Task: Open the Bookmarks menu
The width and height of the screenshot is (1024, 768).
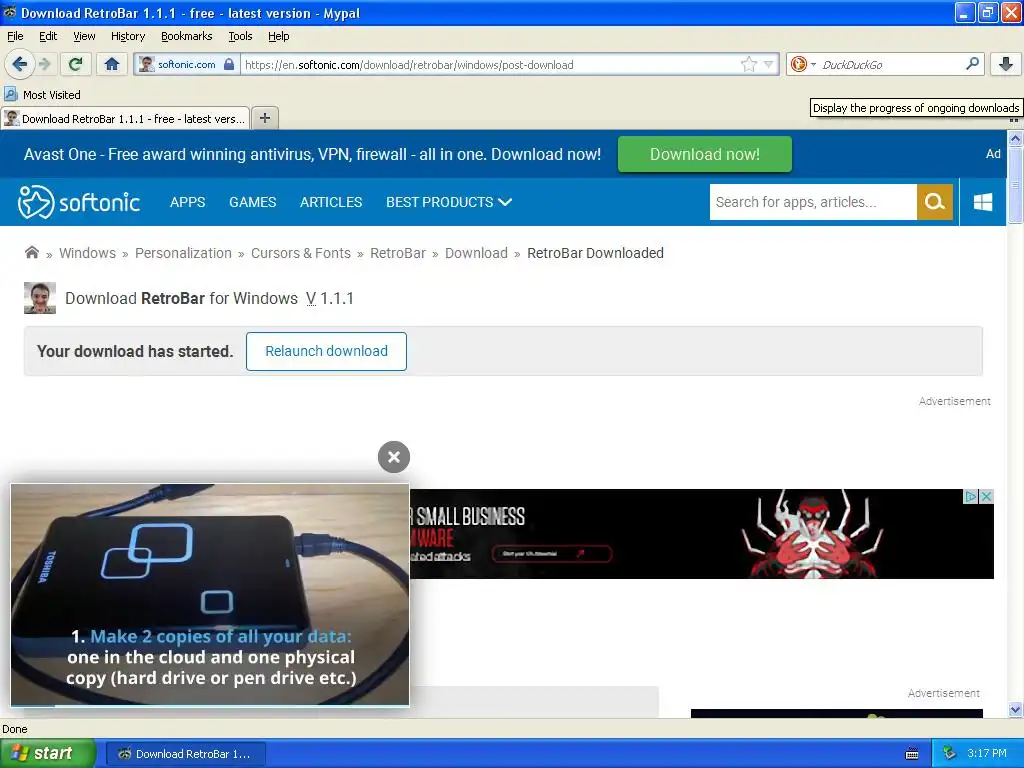Action: click(x=187, y=36)
